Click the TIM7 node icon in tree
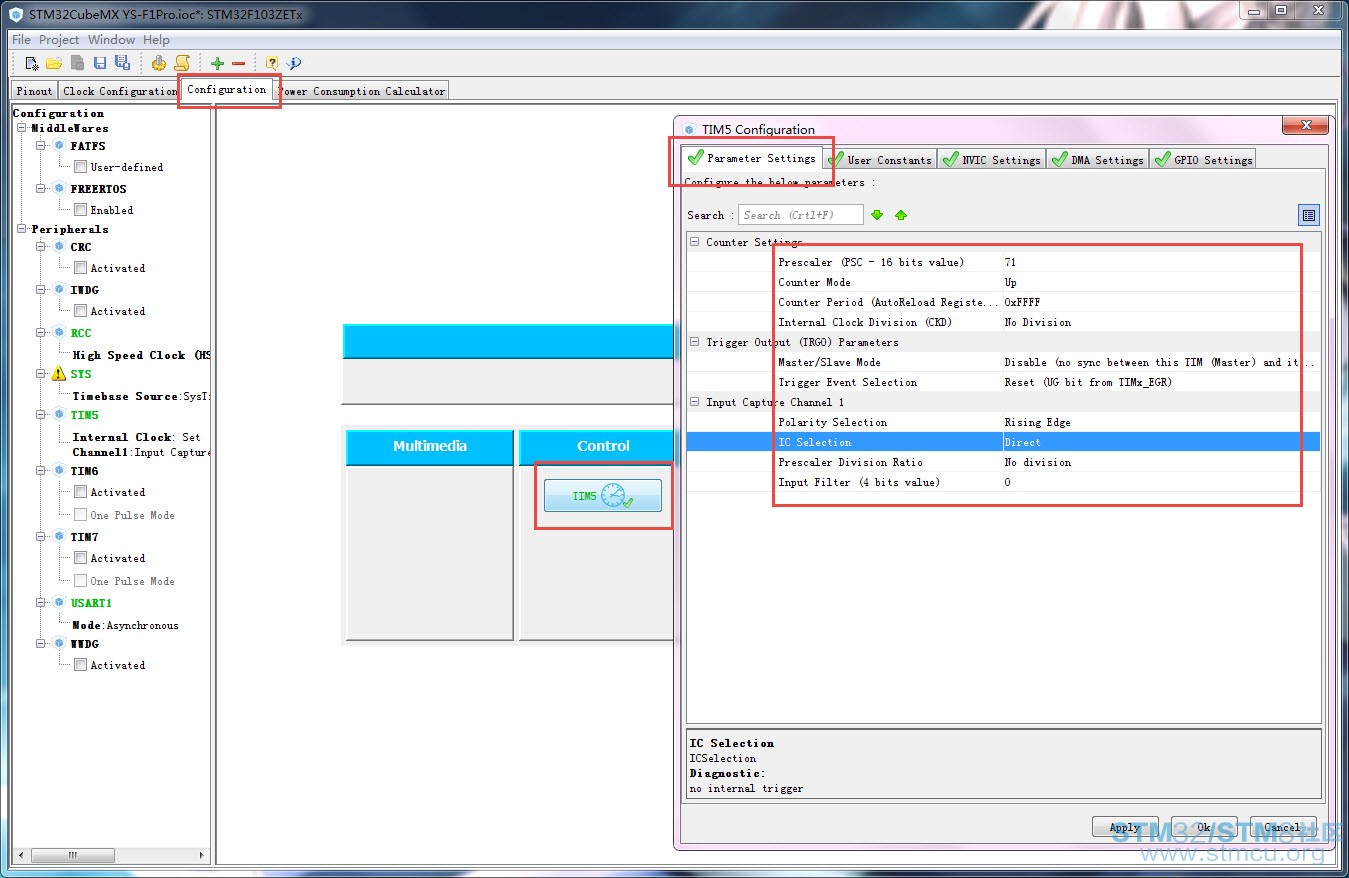The image size is (1349, 878). pos(59,537)
